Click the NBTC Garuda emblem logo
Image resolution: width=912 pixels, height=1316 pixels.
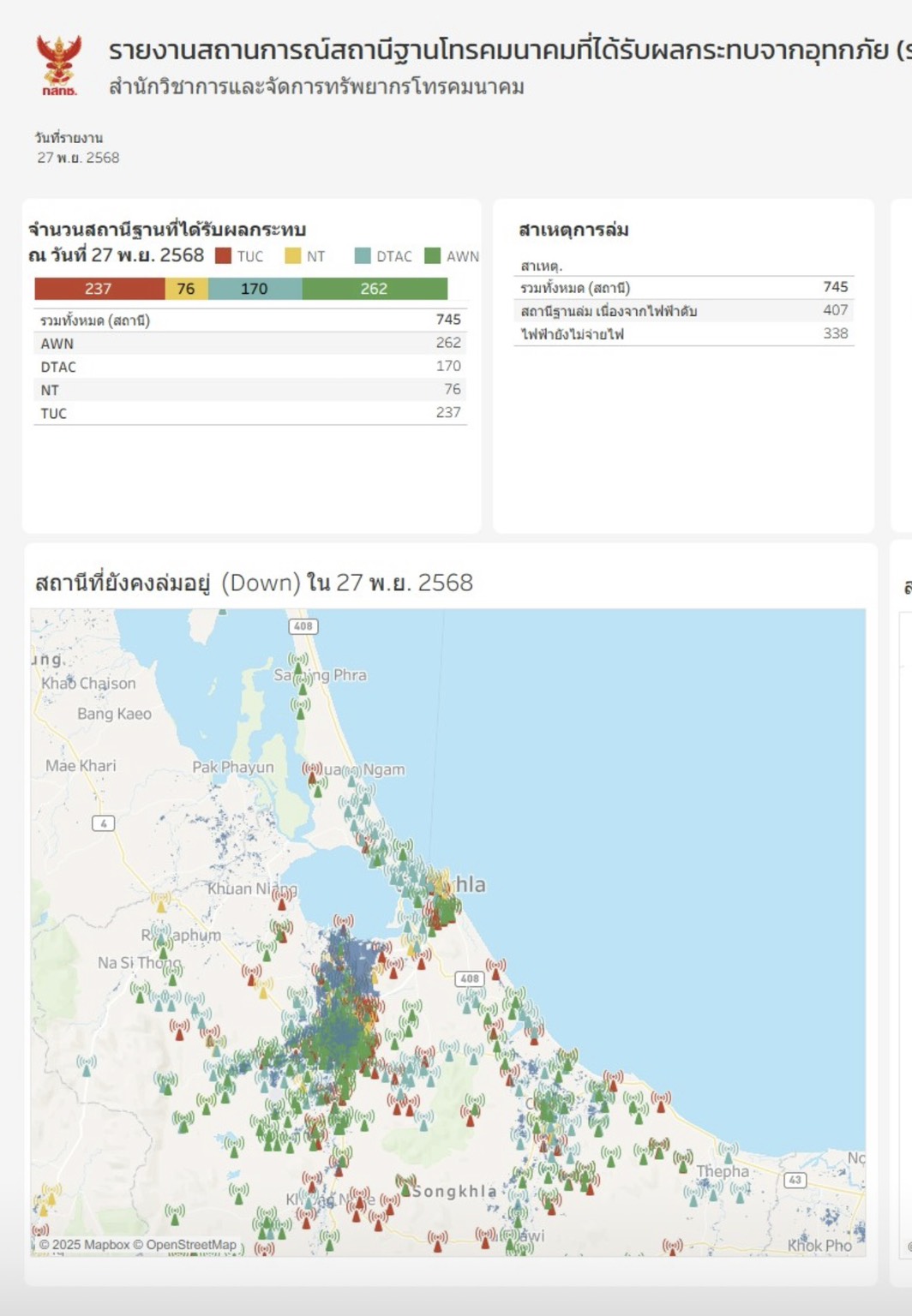59,64
